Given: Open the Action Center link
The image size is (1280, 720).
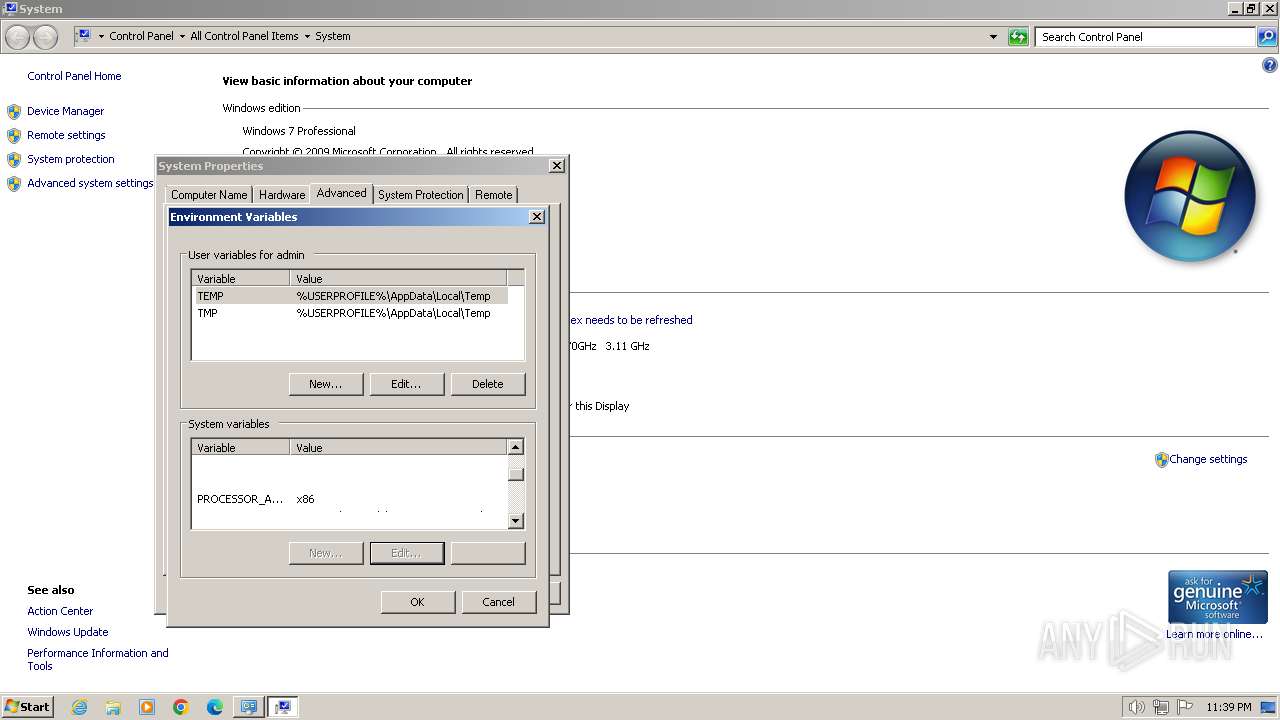Looking at the screenshot, I should pos(60,611).
